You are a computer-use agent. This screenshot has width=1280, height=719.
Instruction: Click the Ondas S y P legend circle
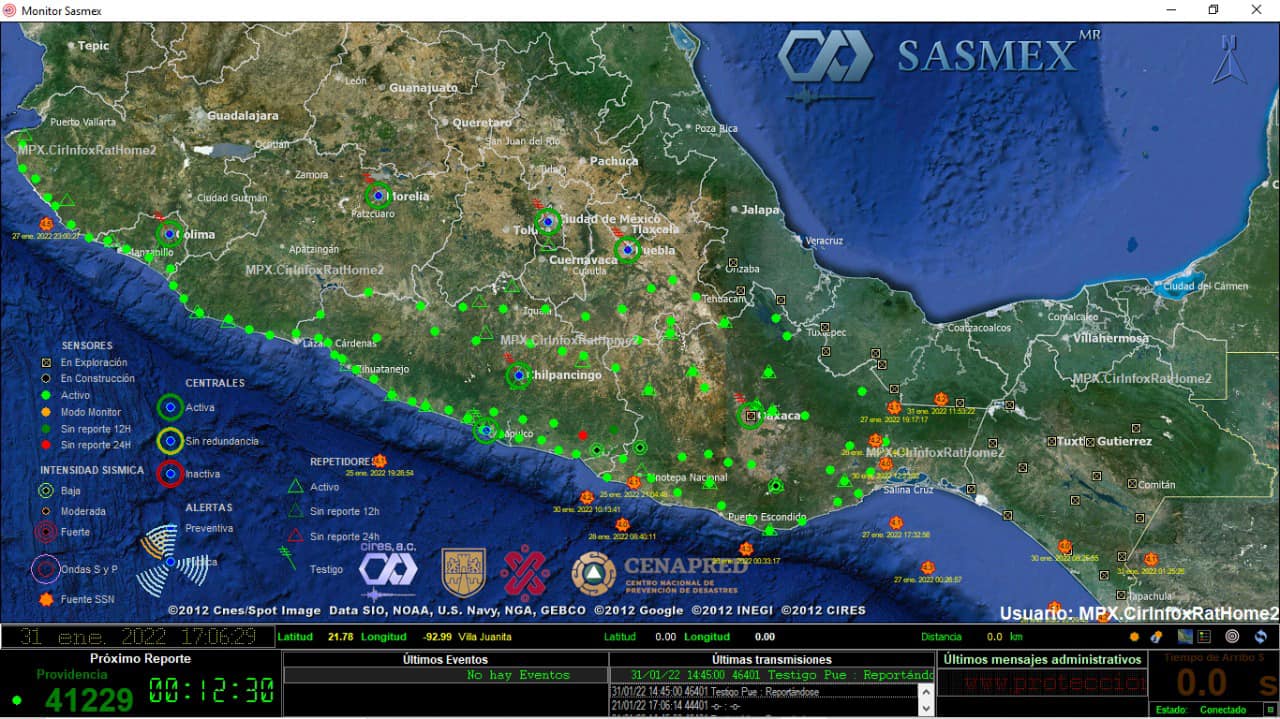coord(46,569)
